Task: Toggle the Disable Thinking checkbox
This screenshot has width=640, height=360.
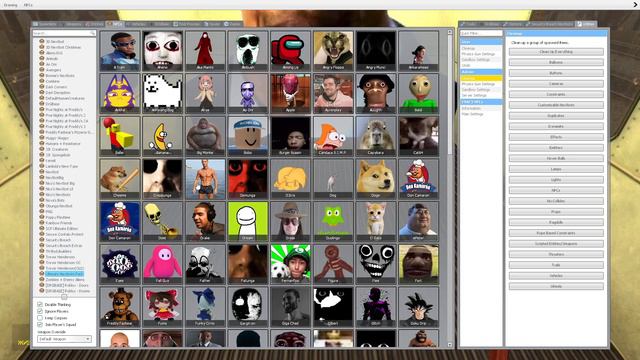Action: [x=40, y=304]
